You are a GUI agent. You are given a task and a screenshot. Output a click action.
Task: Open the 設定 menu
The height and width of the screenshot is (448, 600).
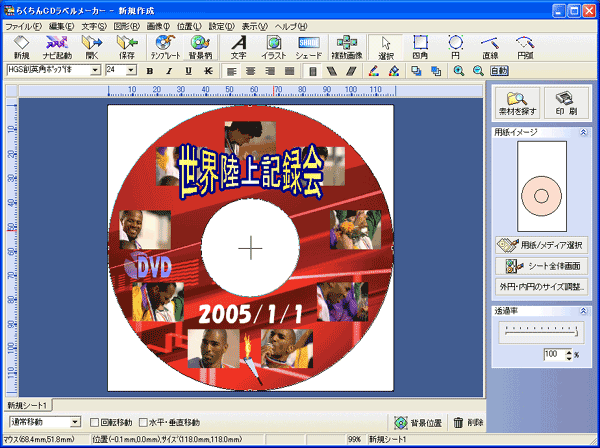click(221, 26)
